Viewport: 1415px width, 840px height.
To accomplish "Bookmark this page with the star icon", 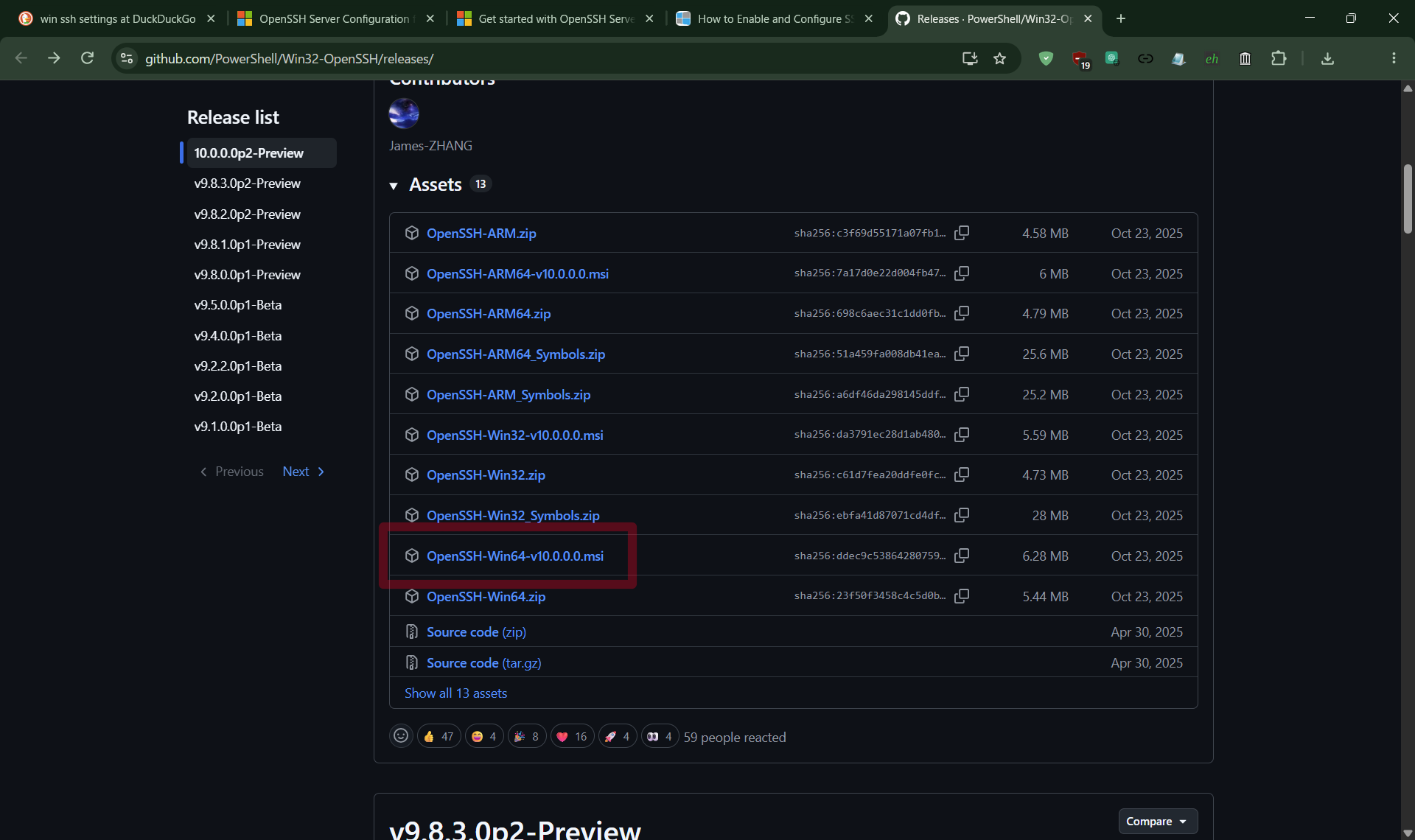I will (x=999, y=58).
